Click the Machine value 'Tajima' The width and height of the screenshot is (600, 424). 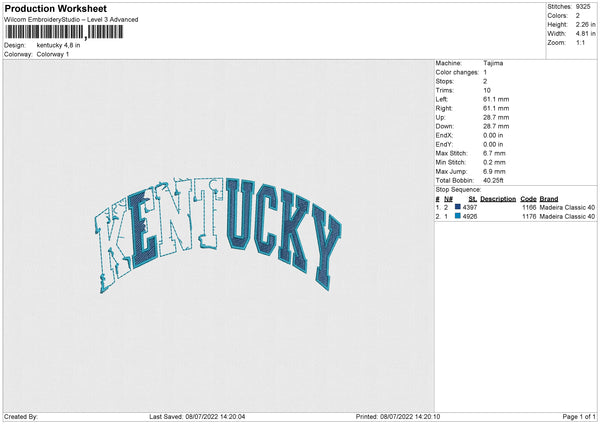click(x=493, y=63)
